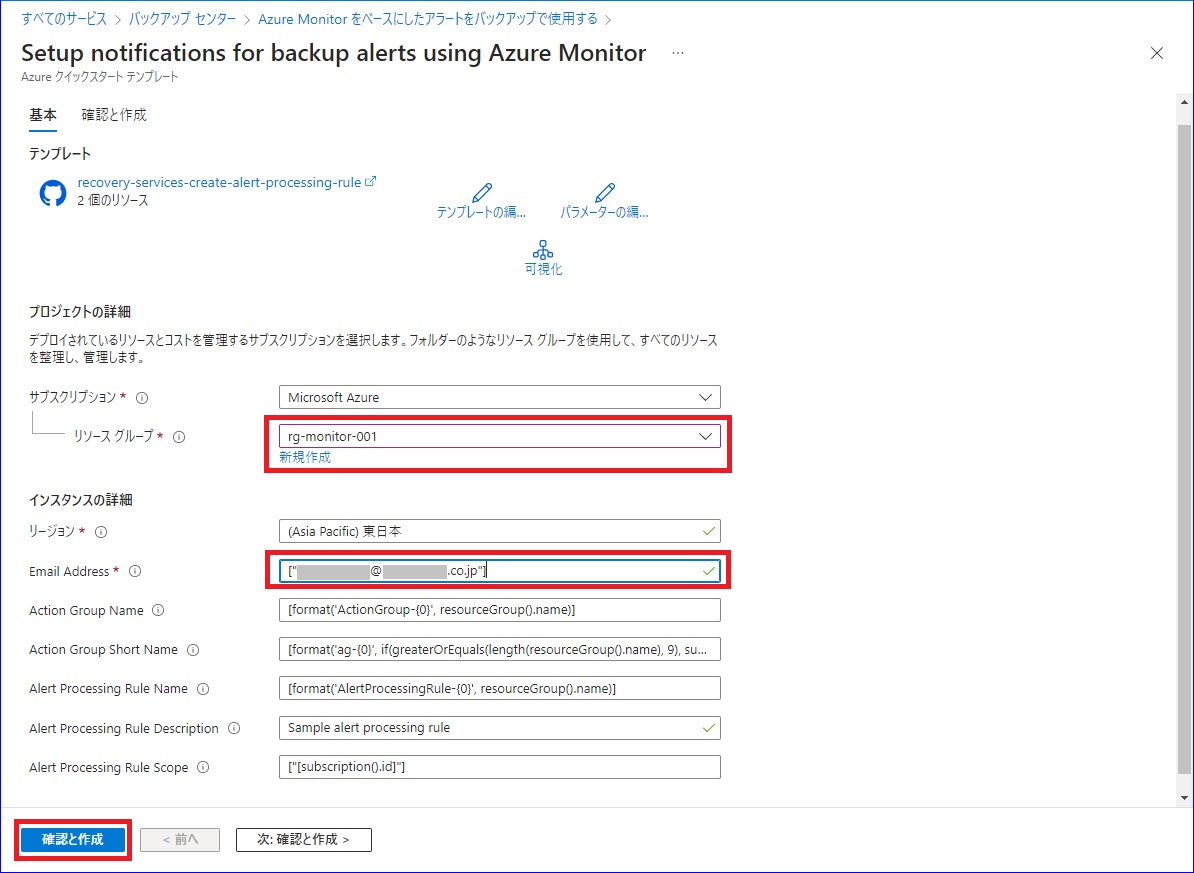Open the サブスクリプション dropdown
The width and height of the screenshot is (1194, 873).
(x=500, y=397)
